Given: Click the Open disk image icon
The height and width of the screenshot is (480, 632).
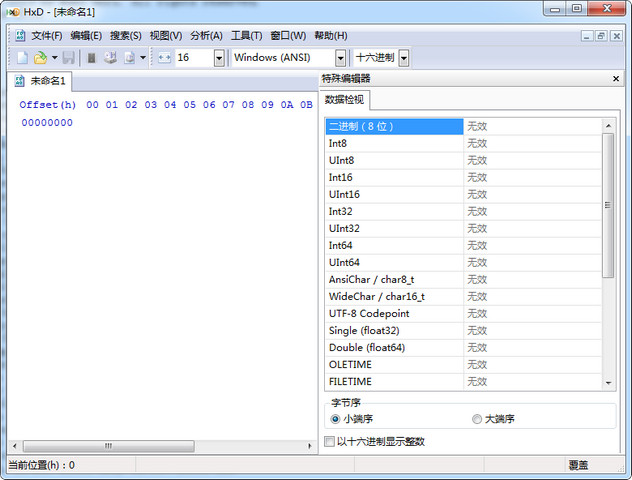Looking at the screenshot, I should [129, 58].
